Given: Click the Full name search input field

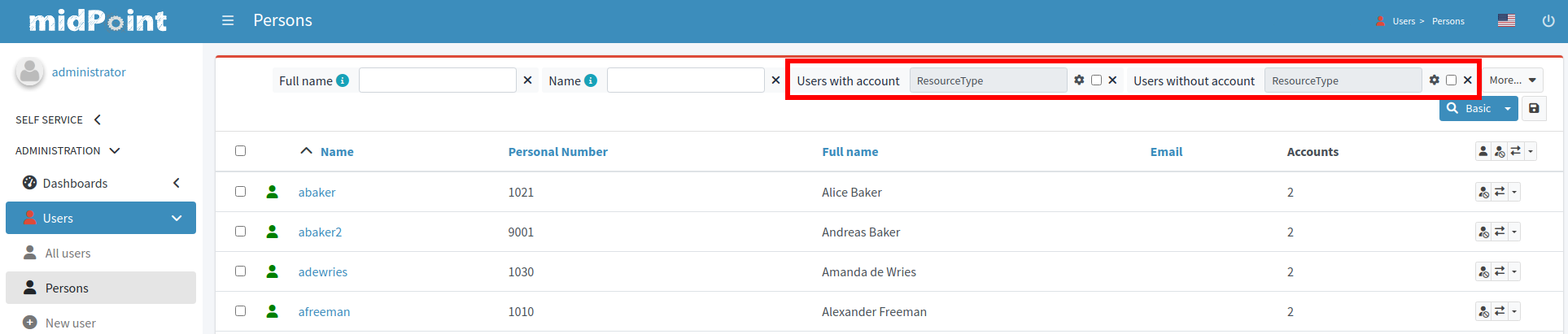Looking at the screenshot, I should coord(437,80).
